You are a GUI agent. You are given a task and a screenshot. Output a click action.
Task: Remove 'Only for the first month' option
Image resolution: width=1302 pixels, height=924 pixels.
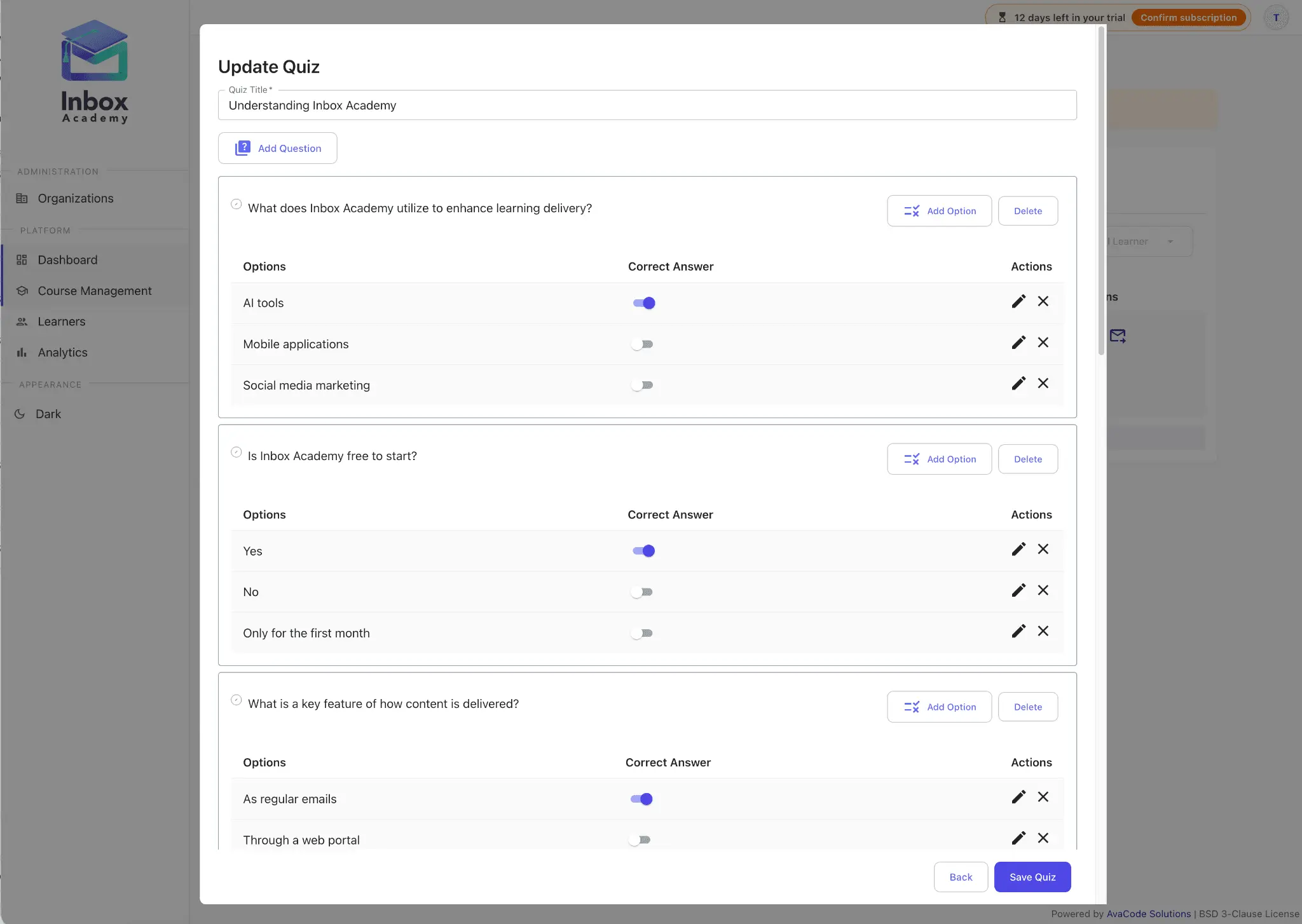pyautogui.click(x=1043, y=631)
